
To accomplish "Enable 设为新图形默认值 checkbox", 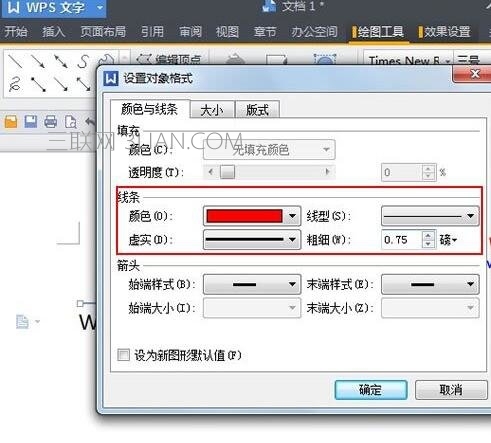I will (x=123, y=355).
